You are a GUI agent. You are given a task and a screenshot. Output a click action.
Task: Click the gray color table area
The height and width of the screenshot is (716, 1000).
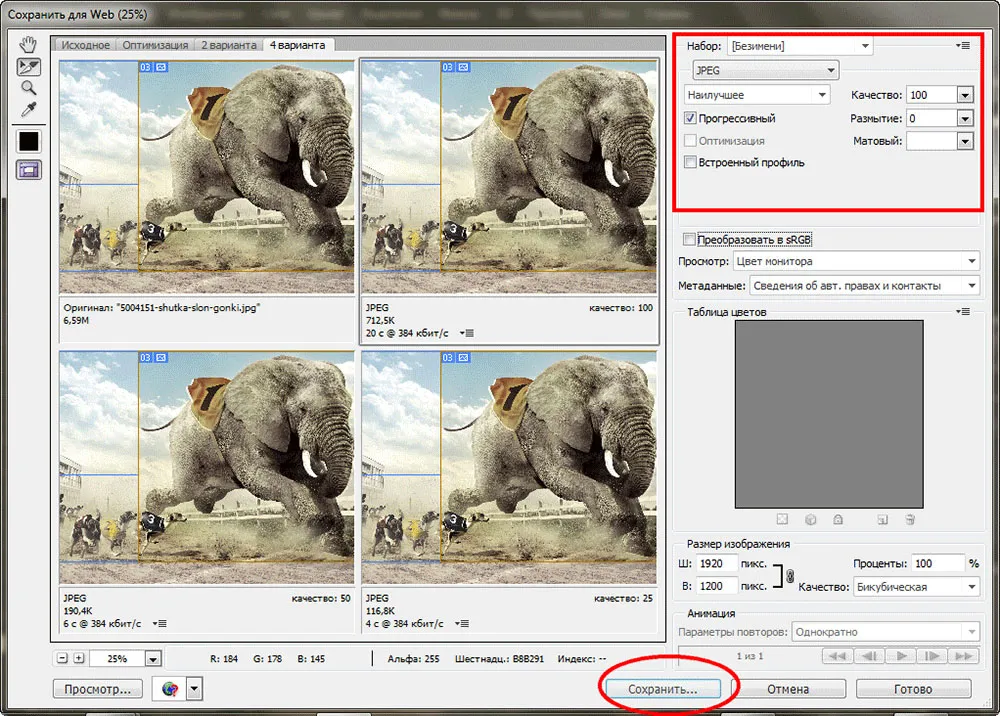(x=829, y=414)
